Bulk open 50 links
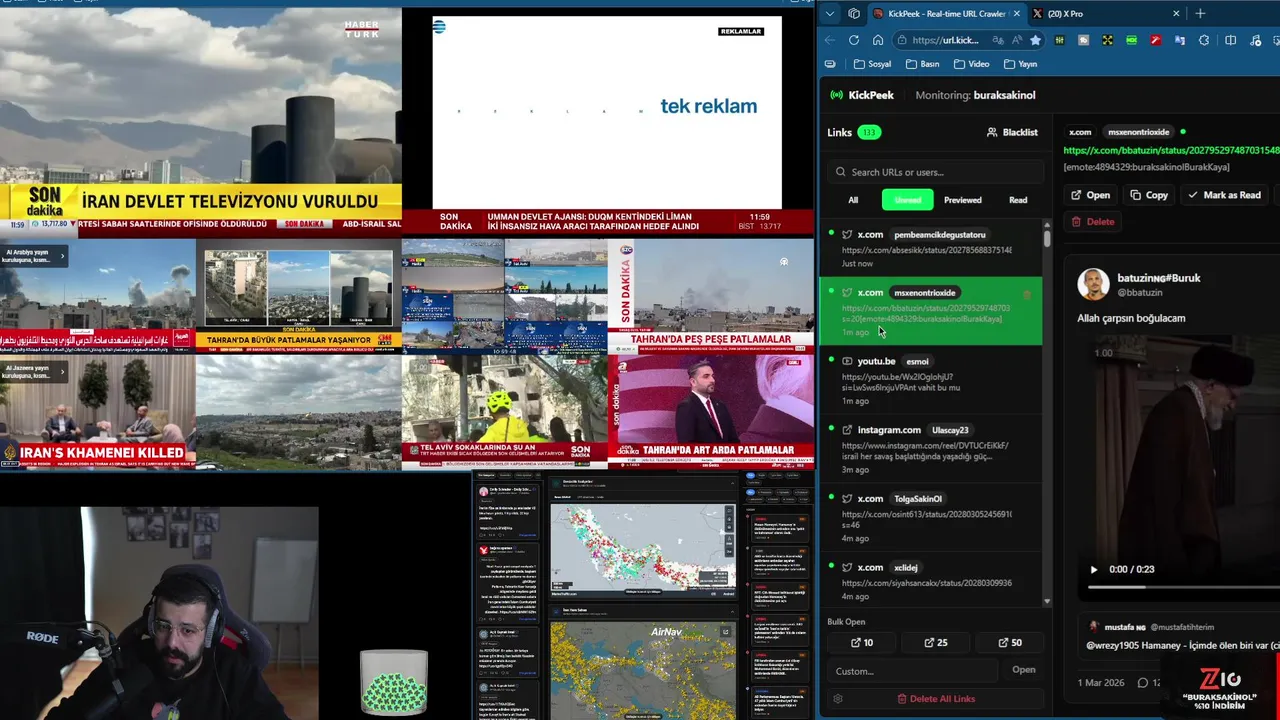 tap(1010, 643)
